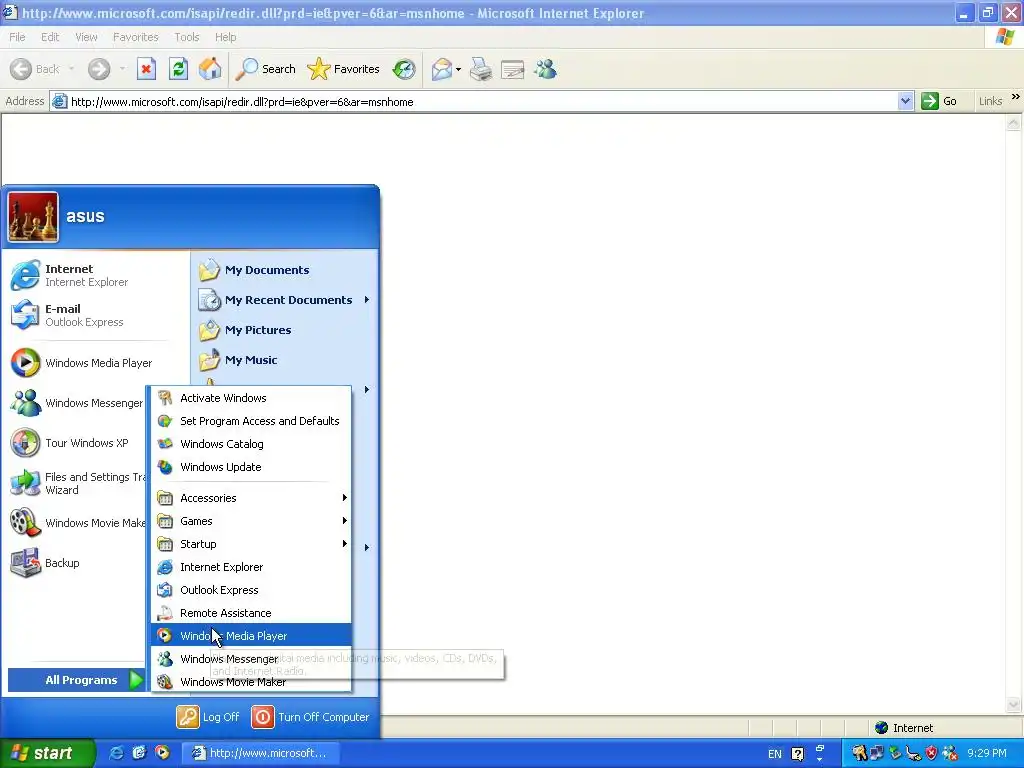Open the Search pane in Internet Explorer
This screenshot has width=1024, height=768.
[x=265, y=69]
